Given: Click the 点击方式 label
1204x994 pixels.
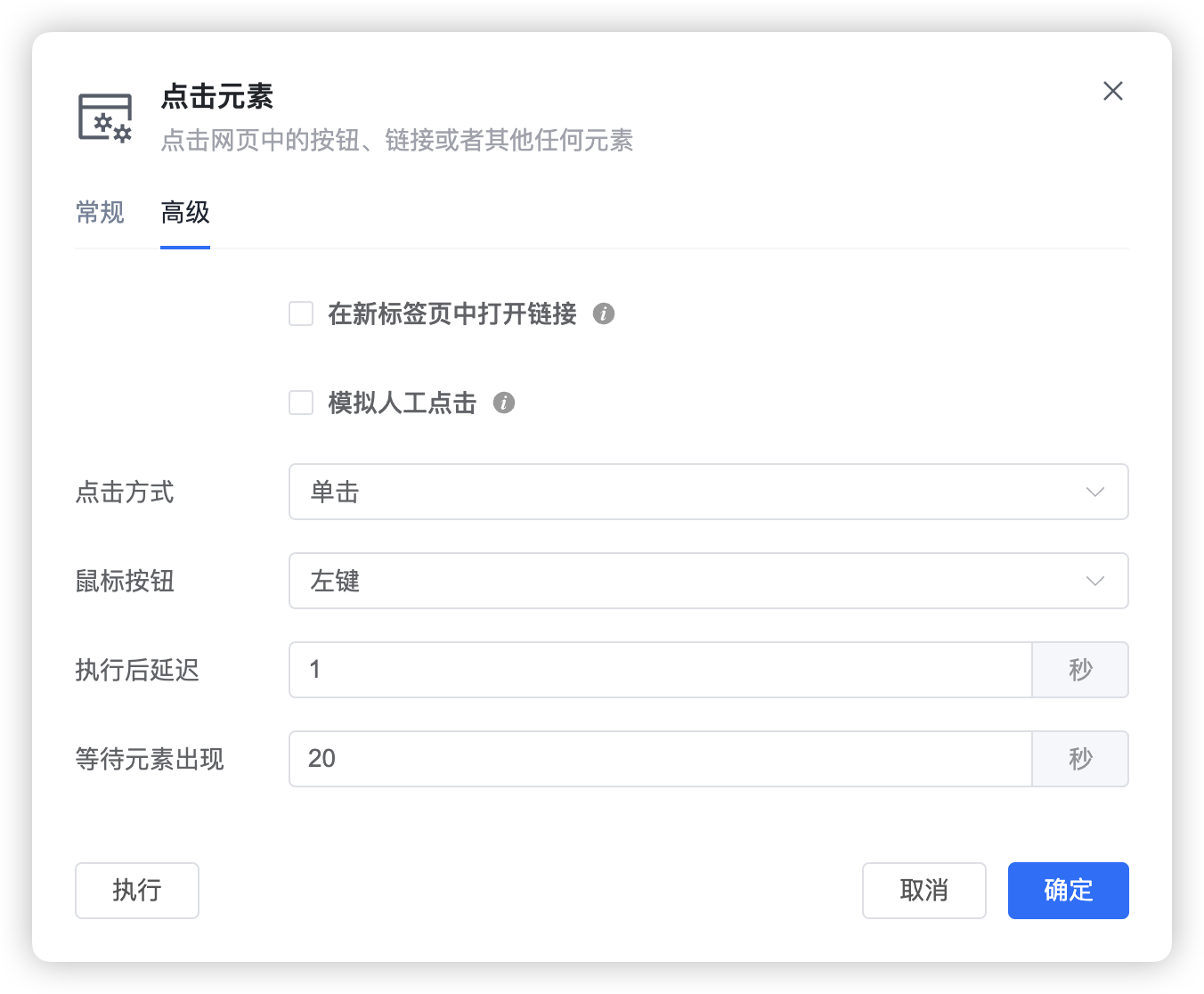Looking at the screenshot, I should click(125, 492).
